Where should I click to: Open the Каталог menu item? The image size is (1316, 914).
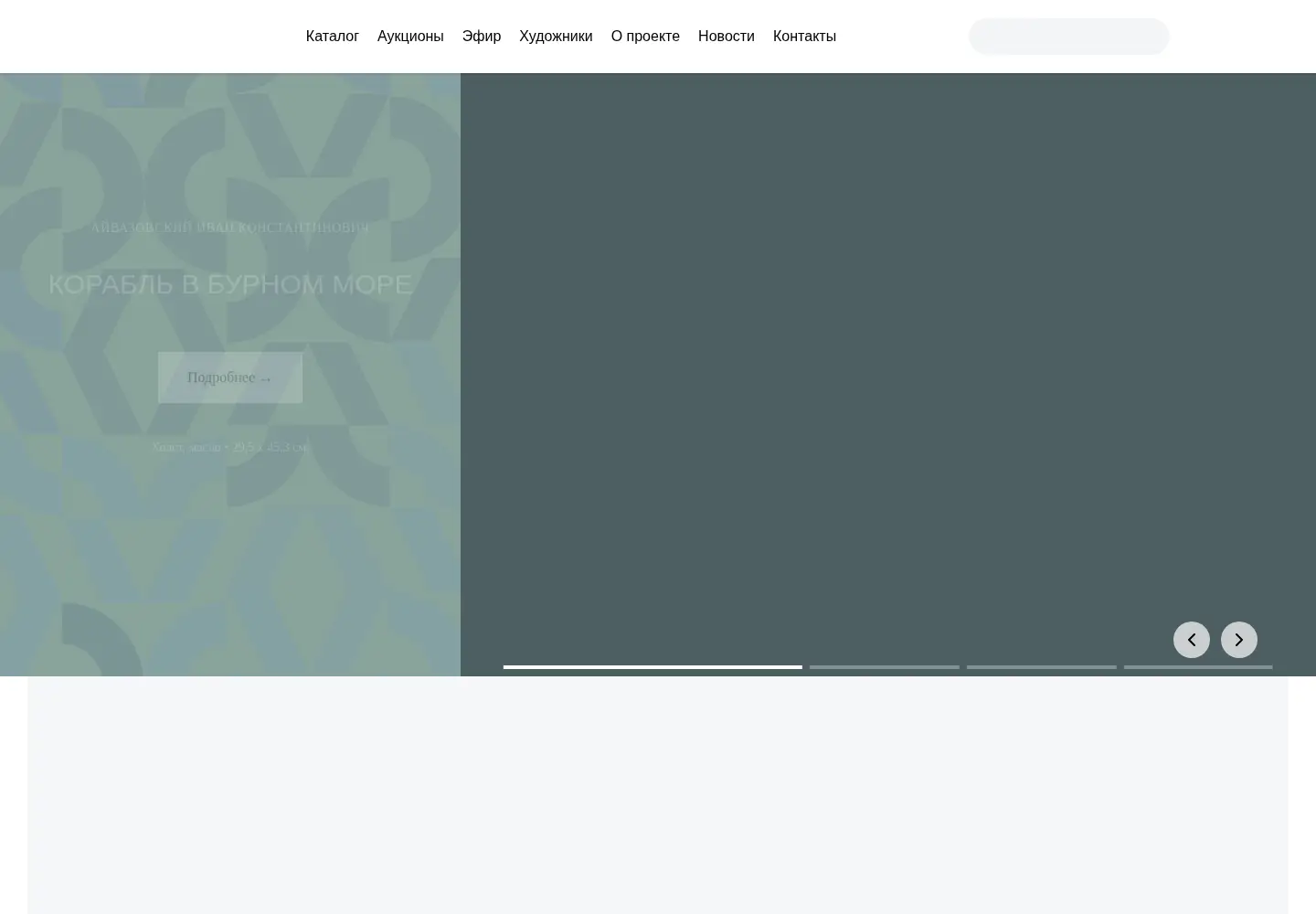[x=332, y=37]
